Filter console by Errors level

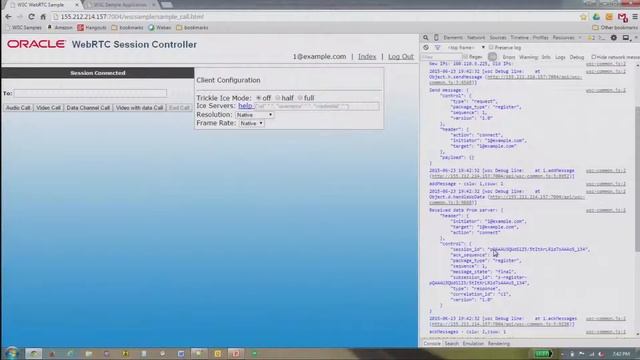[509, 57]
